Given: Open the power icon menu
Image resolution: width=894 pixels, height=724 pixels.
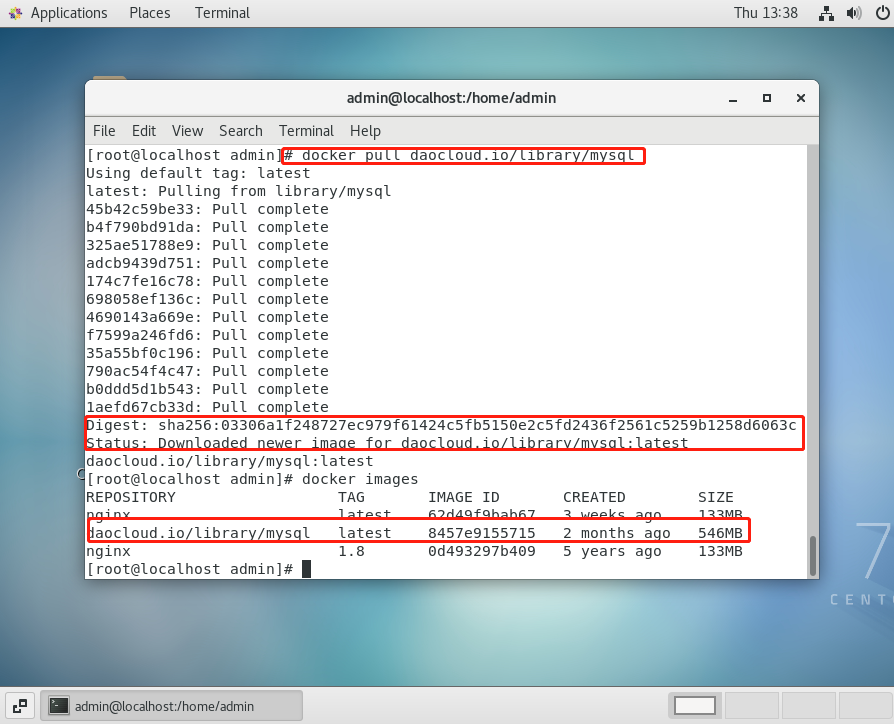Looking at the screenshot, I should point(882,13).
